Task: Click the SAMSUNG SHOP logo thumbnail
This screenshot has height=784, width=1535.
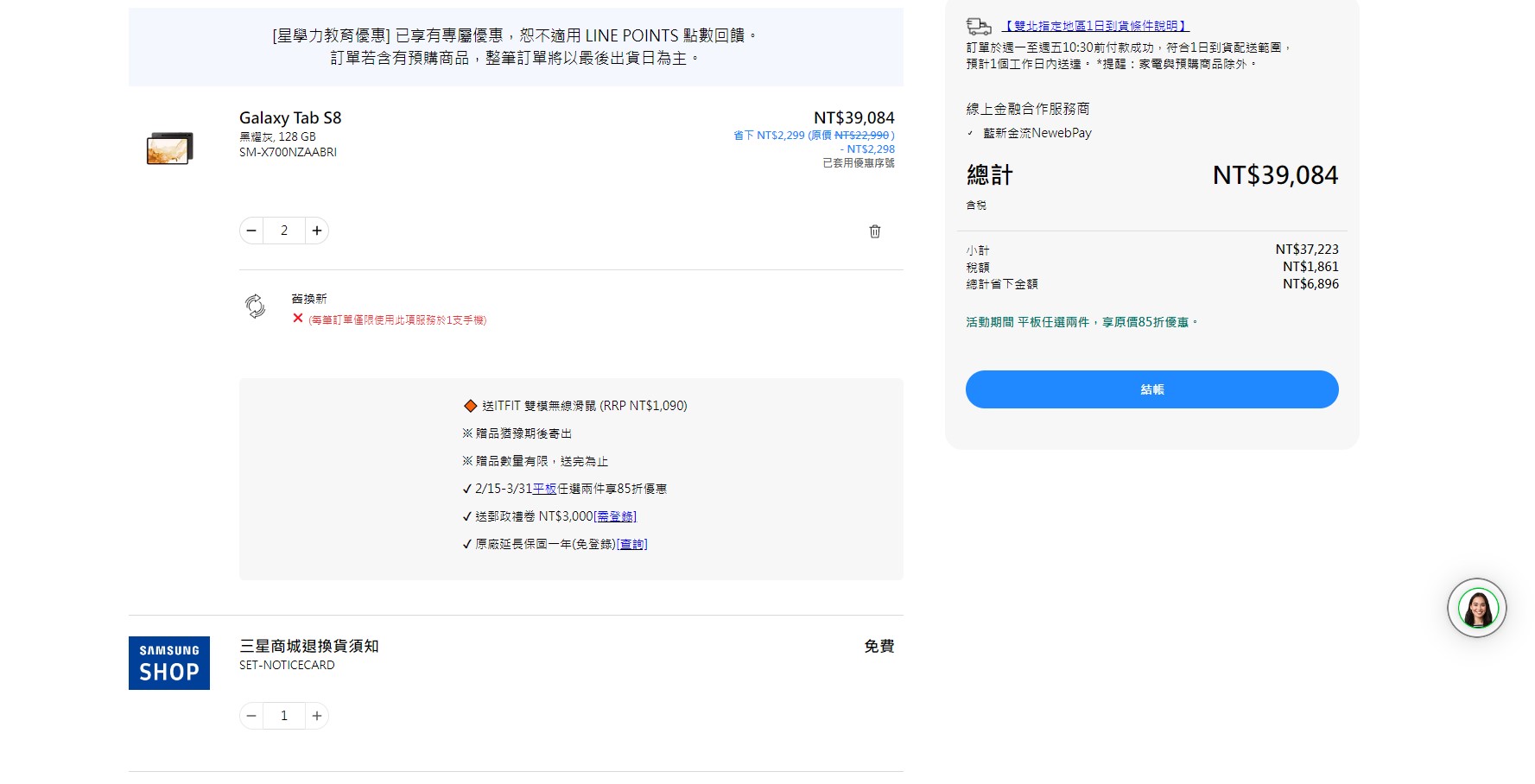Action: (168, 662)
